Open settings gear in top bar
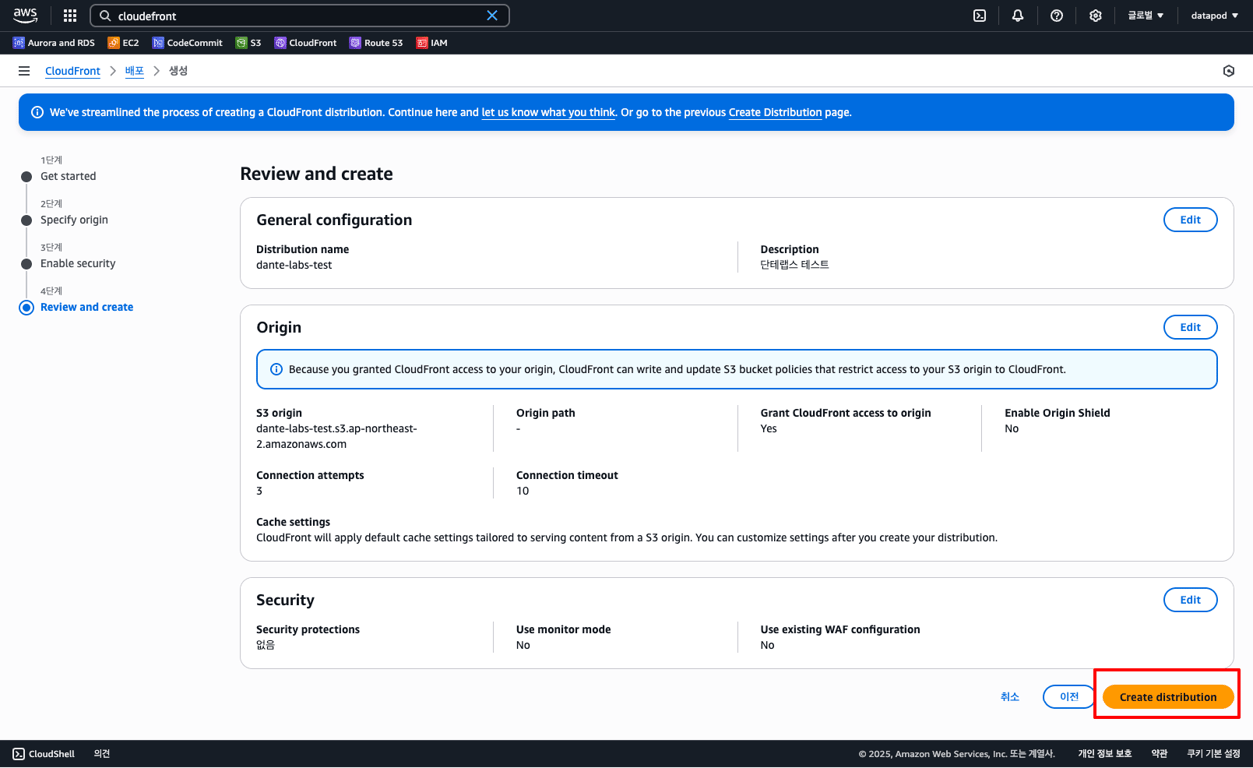This screenshot has height=768, width=1253. point(1096,16)
